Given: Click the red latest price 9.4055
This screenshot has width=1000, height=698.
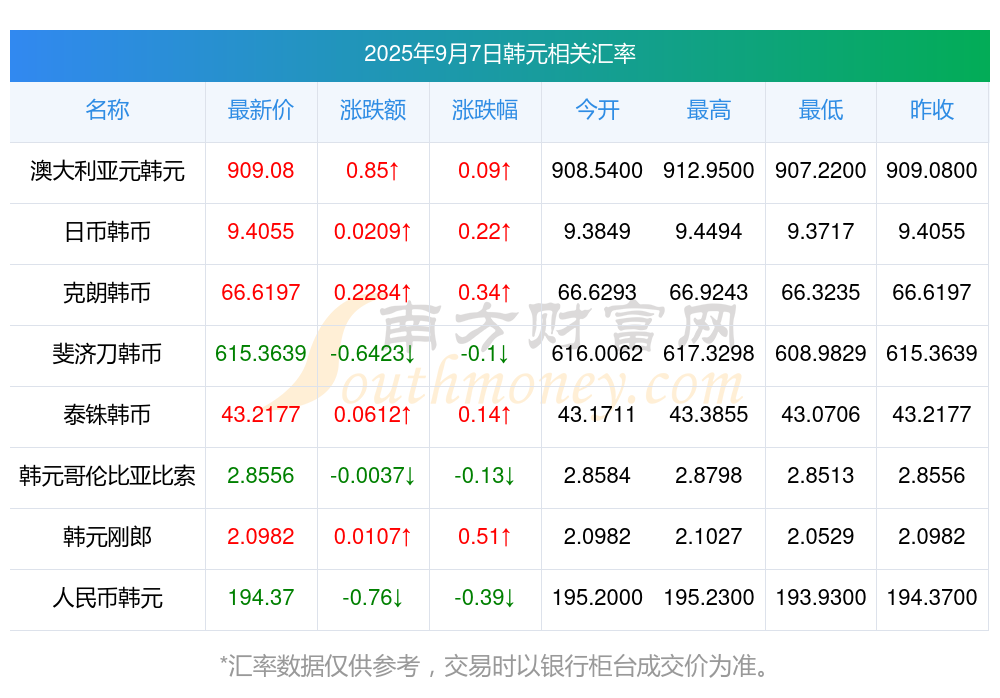Looking at the screenshot, I should point(261,232).
